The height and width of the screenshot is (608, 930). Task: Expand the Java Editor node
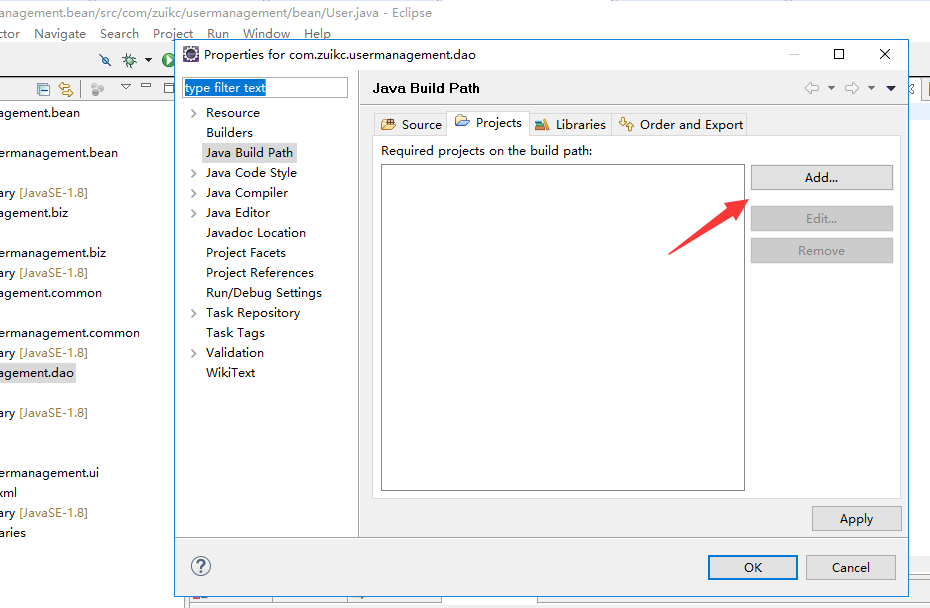click(x=193, y=214)
